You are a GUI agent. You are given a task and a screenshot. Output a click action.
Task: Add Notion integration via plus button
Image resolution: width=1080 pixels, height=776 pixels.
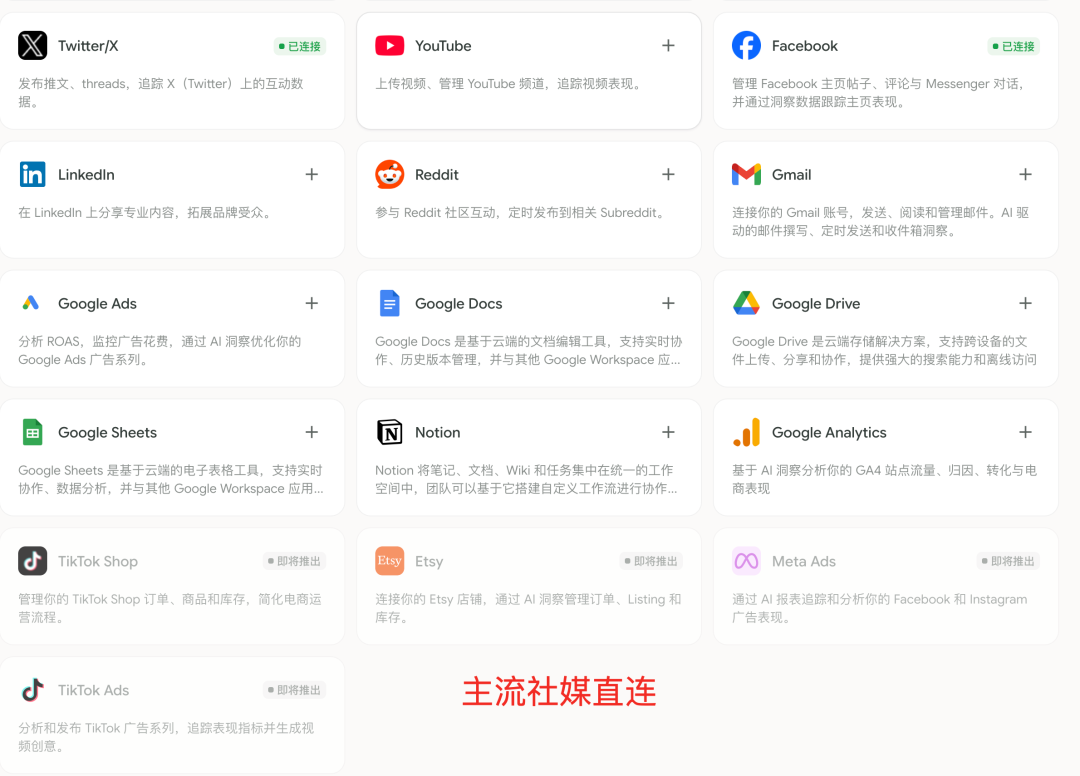point(668,432)
